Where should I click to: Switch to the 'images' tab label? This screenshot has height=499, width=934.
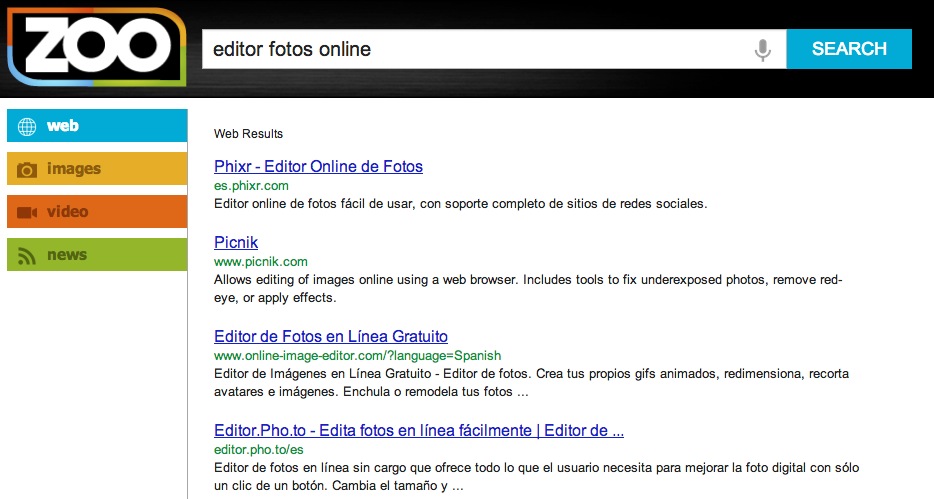74,169
